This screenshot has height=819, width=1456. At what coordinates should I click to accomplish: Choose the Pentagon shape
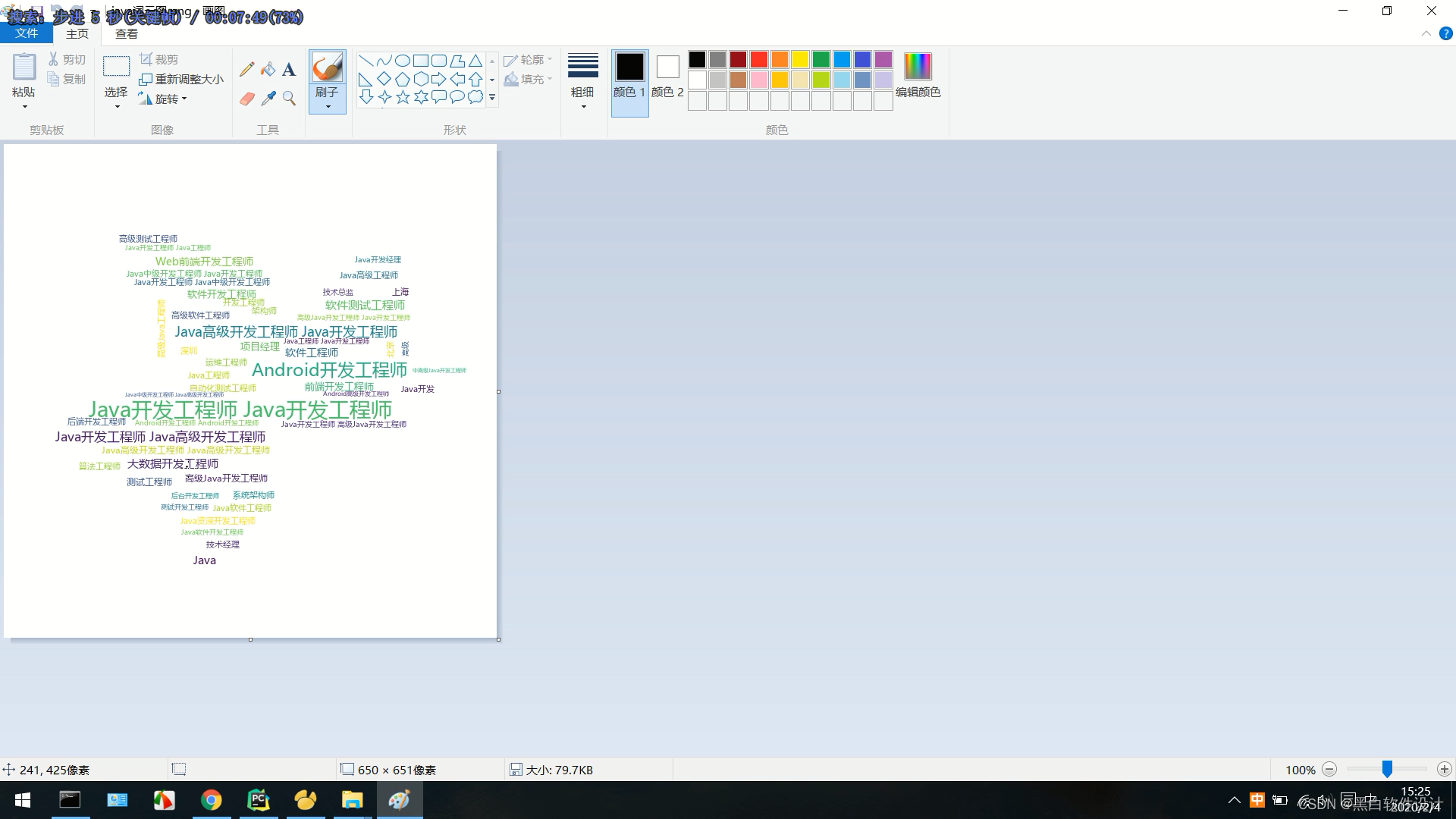coord(403,79)
